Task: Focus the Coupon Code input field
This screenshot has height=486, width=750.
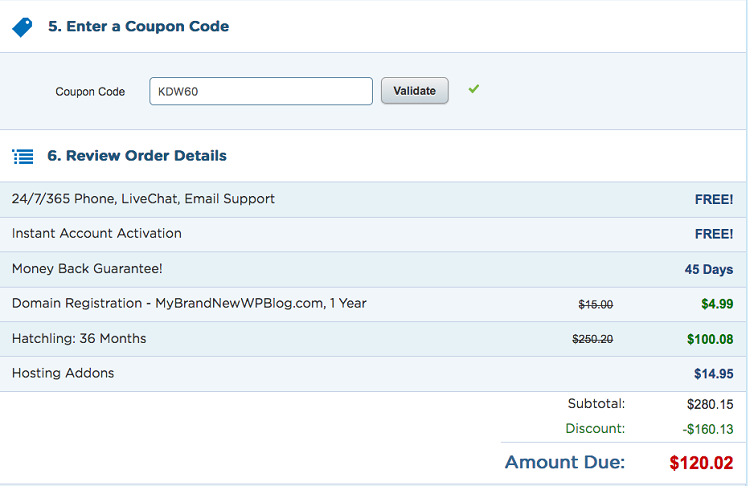Action: (x=261, y=91)
